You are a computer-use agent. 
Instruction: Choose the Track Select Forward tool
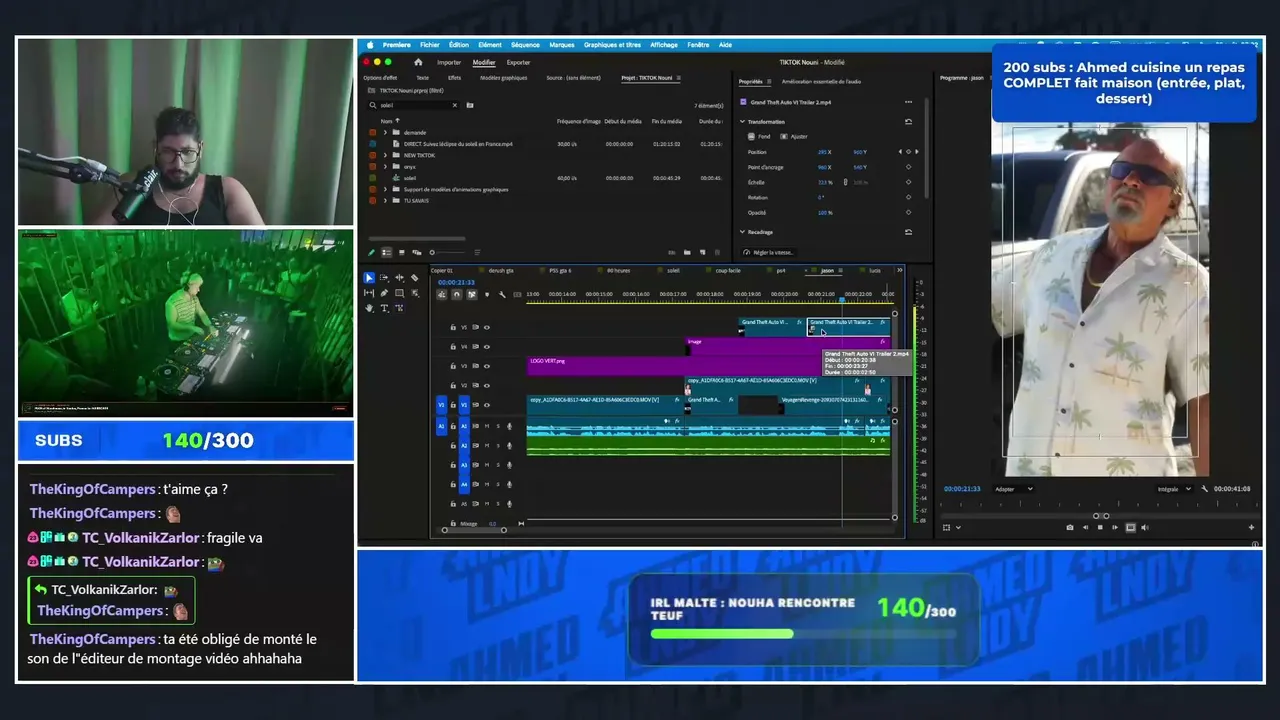coord(384,278)
